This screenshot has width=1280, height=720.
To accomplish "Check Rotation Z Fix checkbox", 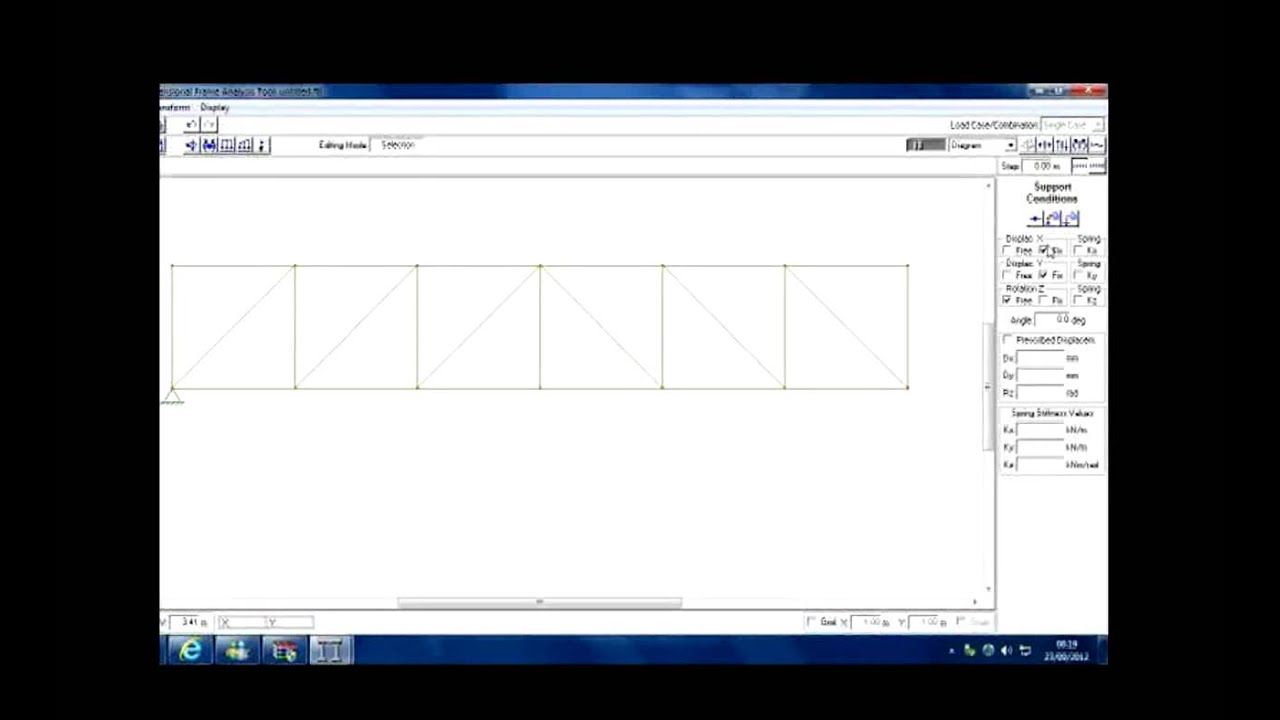I will point(1044,300).
